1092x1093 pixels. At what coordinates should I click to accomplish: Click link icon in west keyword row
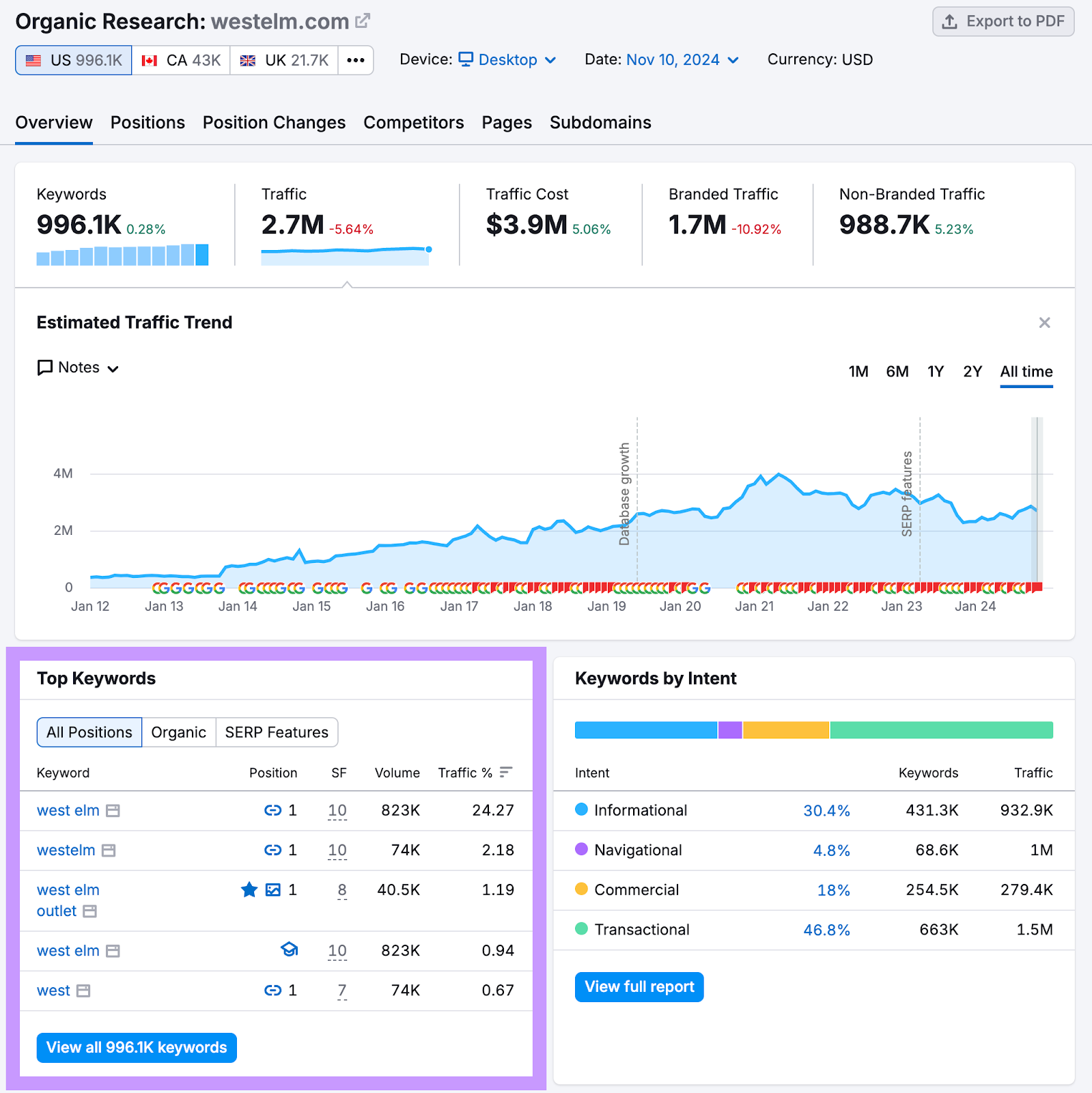273,990
